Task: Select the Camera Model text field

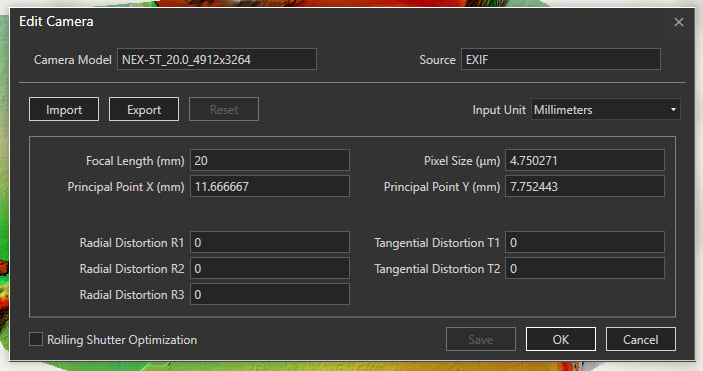Action: [217, 59]
